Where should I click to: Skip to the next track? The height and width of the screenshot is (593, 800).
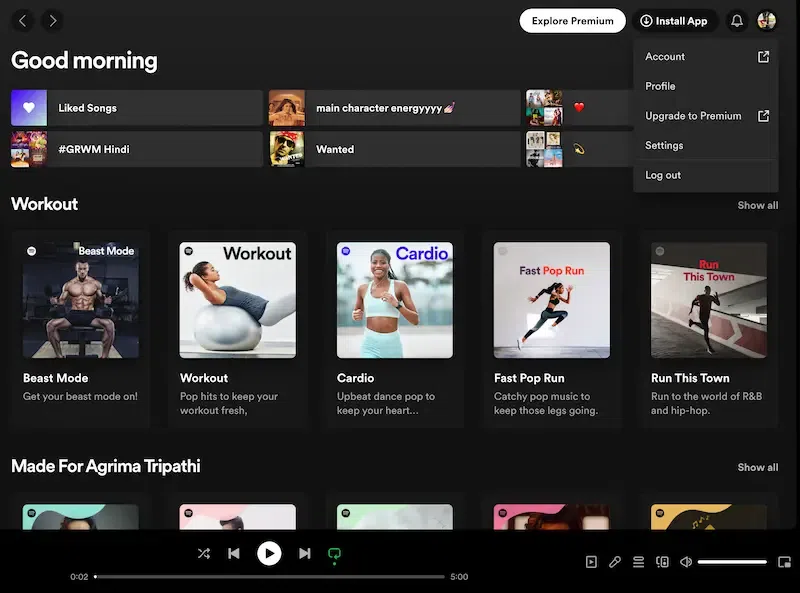tap(305, 553)
